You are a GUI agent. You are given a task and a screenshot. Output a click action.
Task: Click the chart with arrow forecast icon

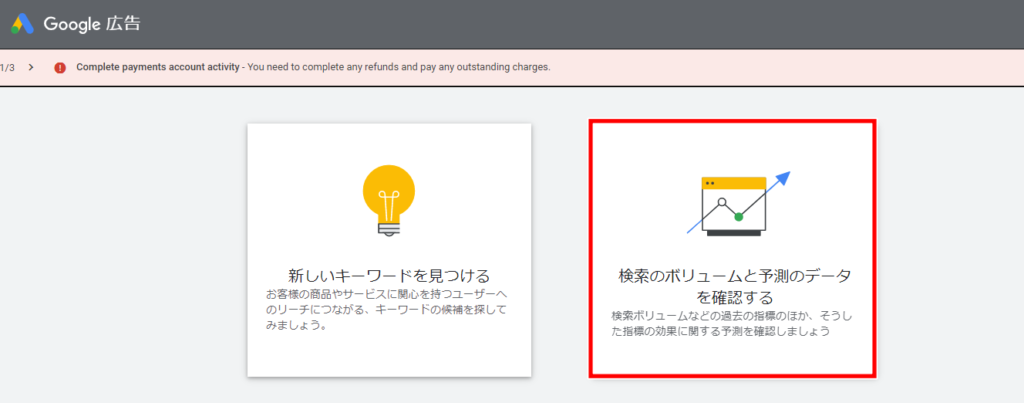point(739,203)
